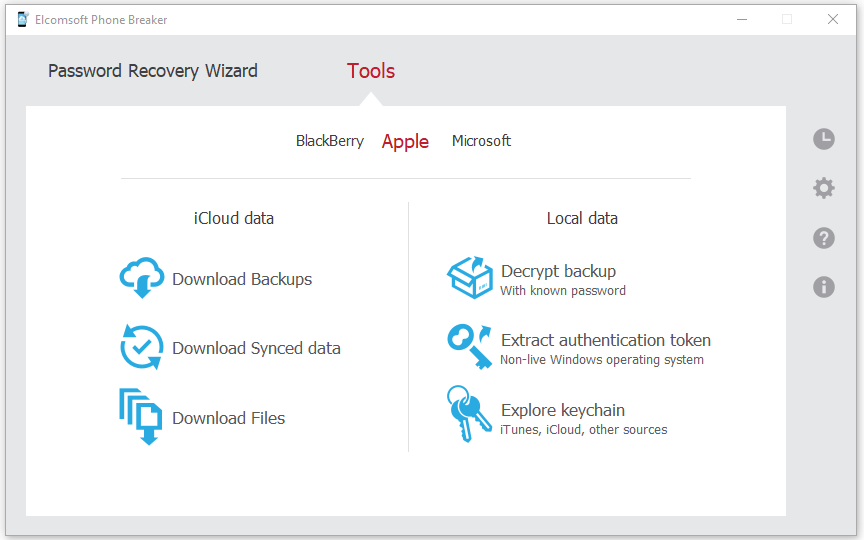Switch to the Microsoft tools section

point(482,141)
